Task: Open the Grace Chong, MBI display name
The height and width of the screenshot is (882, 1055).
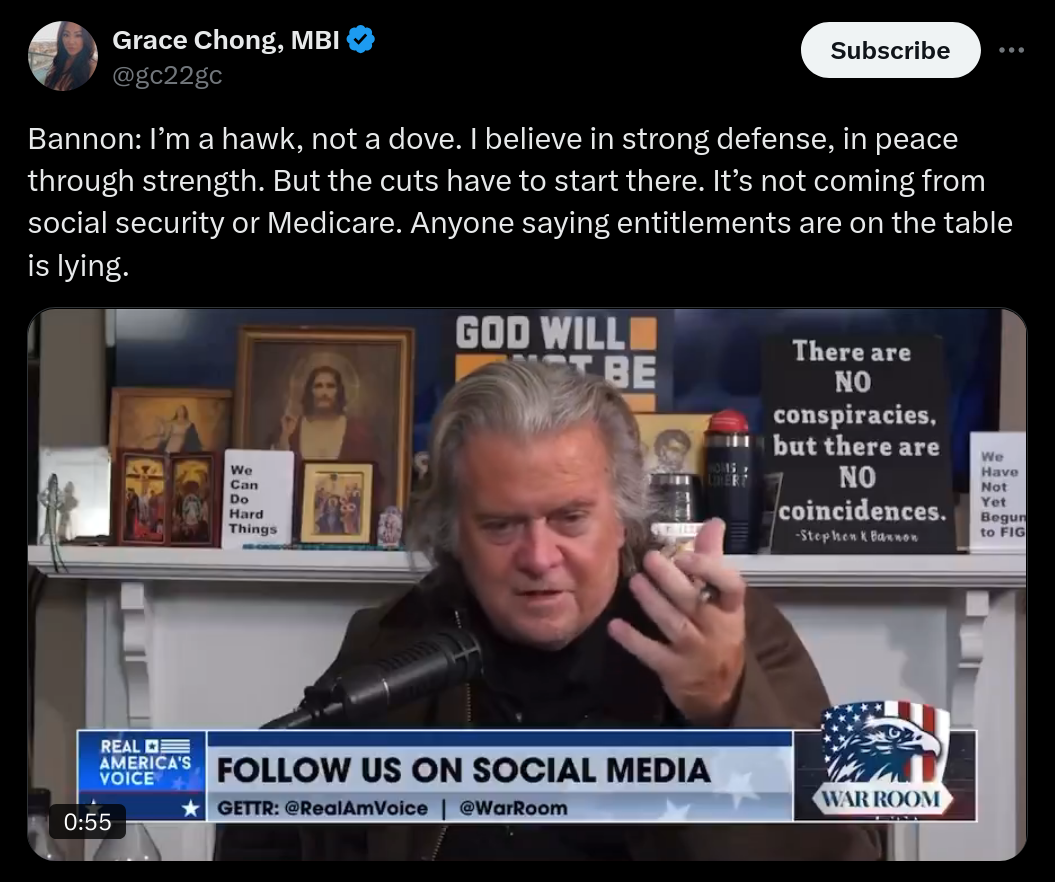Action: (225, 40)
